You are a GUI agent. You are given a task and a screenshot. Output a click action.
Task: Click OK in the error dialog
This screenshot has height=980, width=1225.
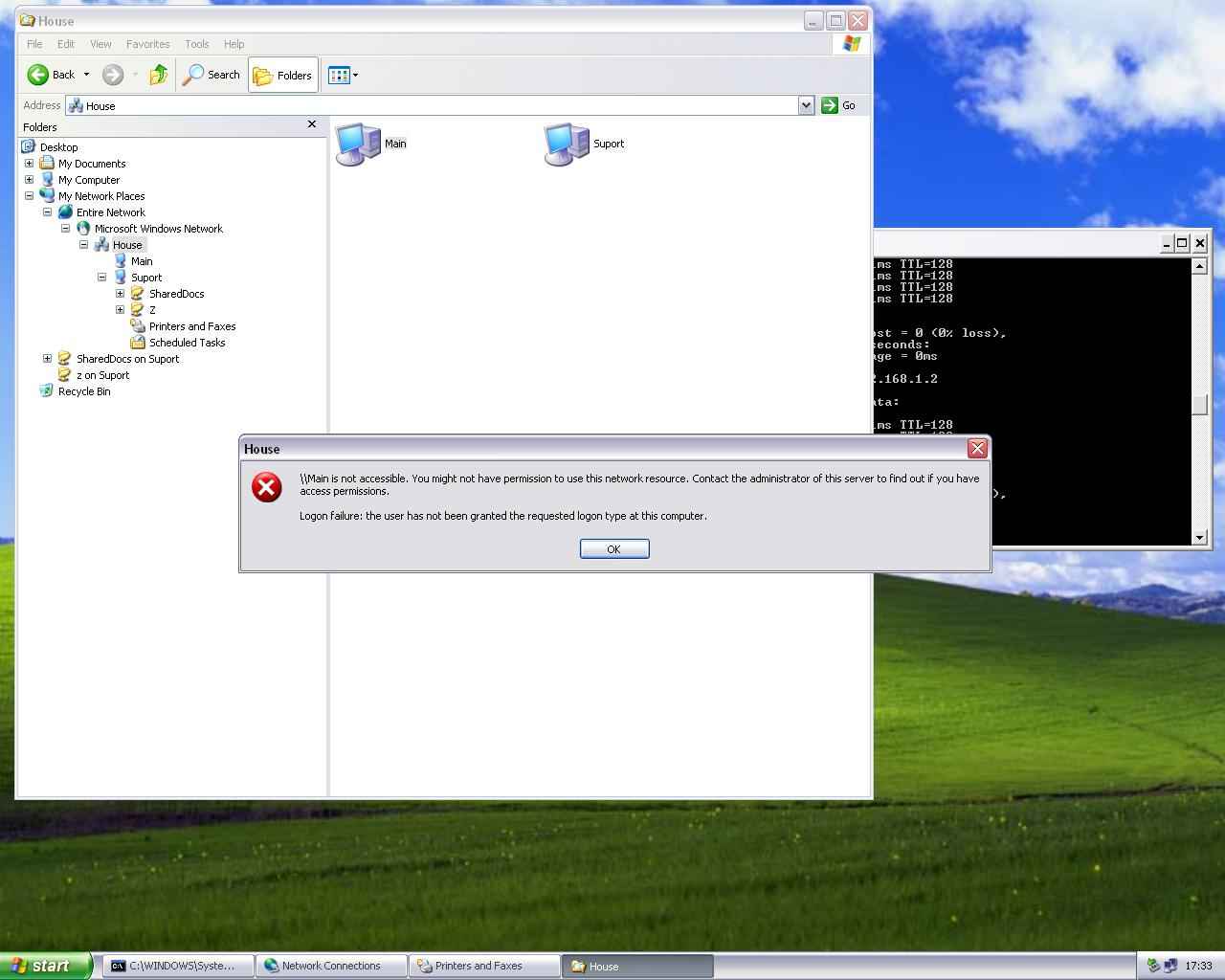click(613, 548)
